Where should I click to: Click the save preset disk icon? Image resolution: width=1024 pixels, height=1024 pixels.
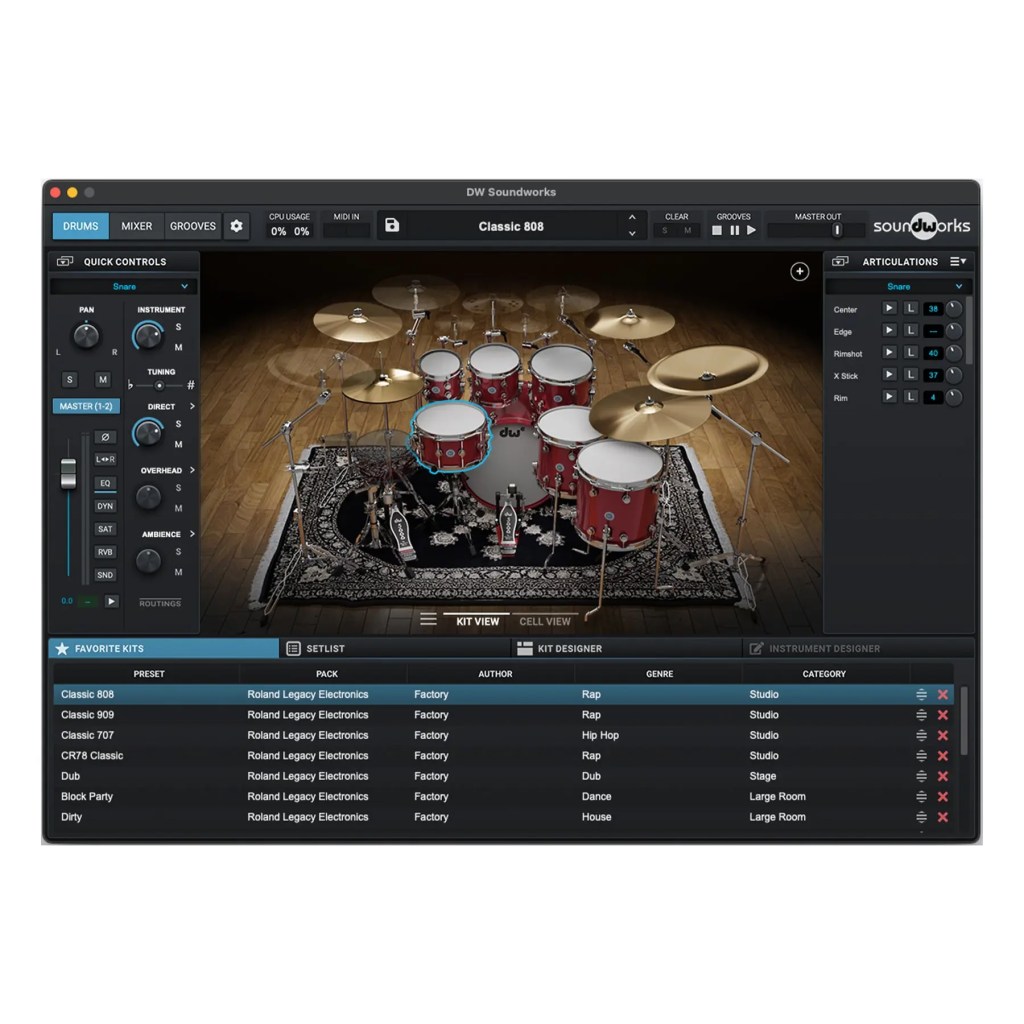pyautogui.click(x=392, y=226)
